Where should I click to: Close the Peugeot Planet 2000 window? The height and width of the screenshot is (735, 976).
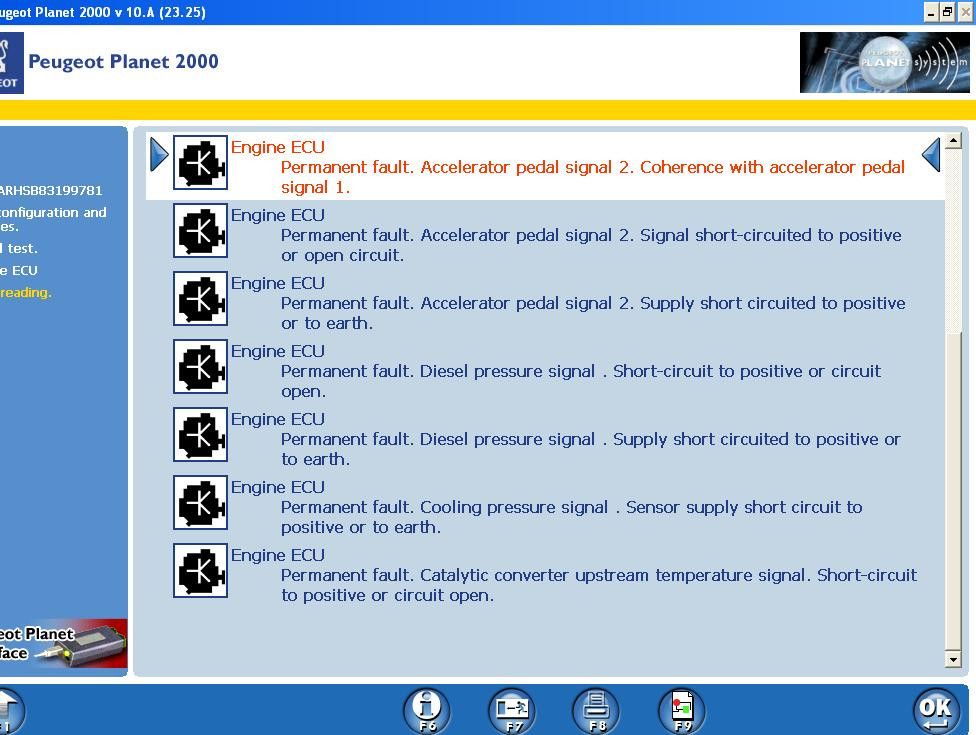click(x=965, y=12)
